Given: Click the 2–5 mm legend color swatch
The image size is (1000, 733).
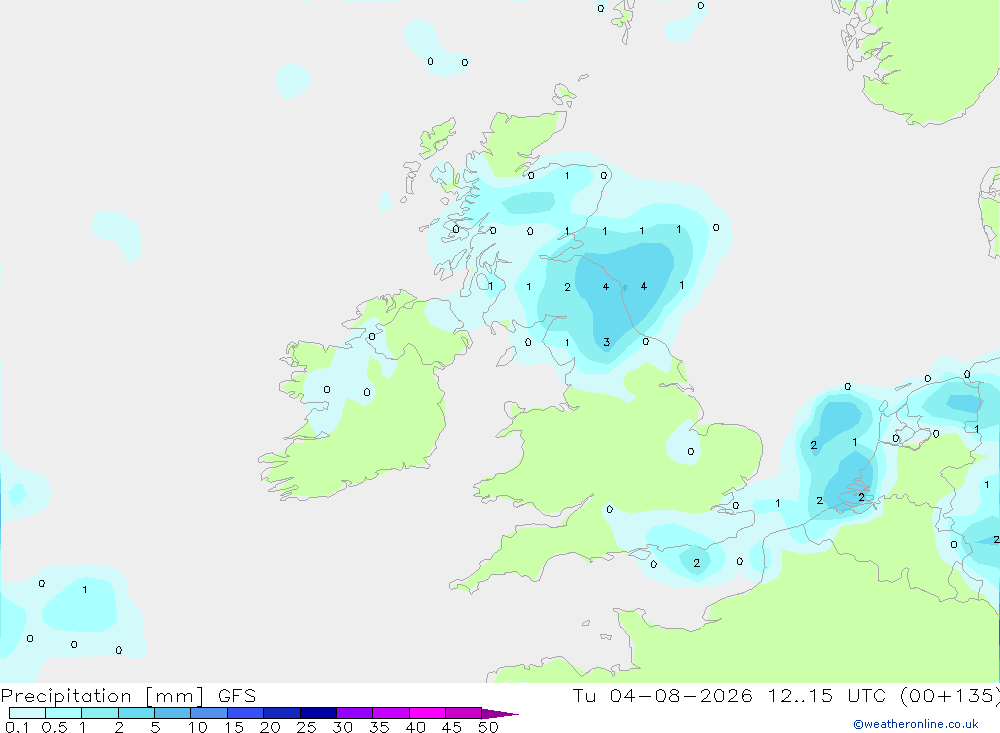Looking at the screenshot, I should 136,713.
